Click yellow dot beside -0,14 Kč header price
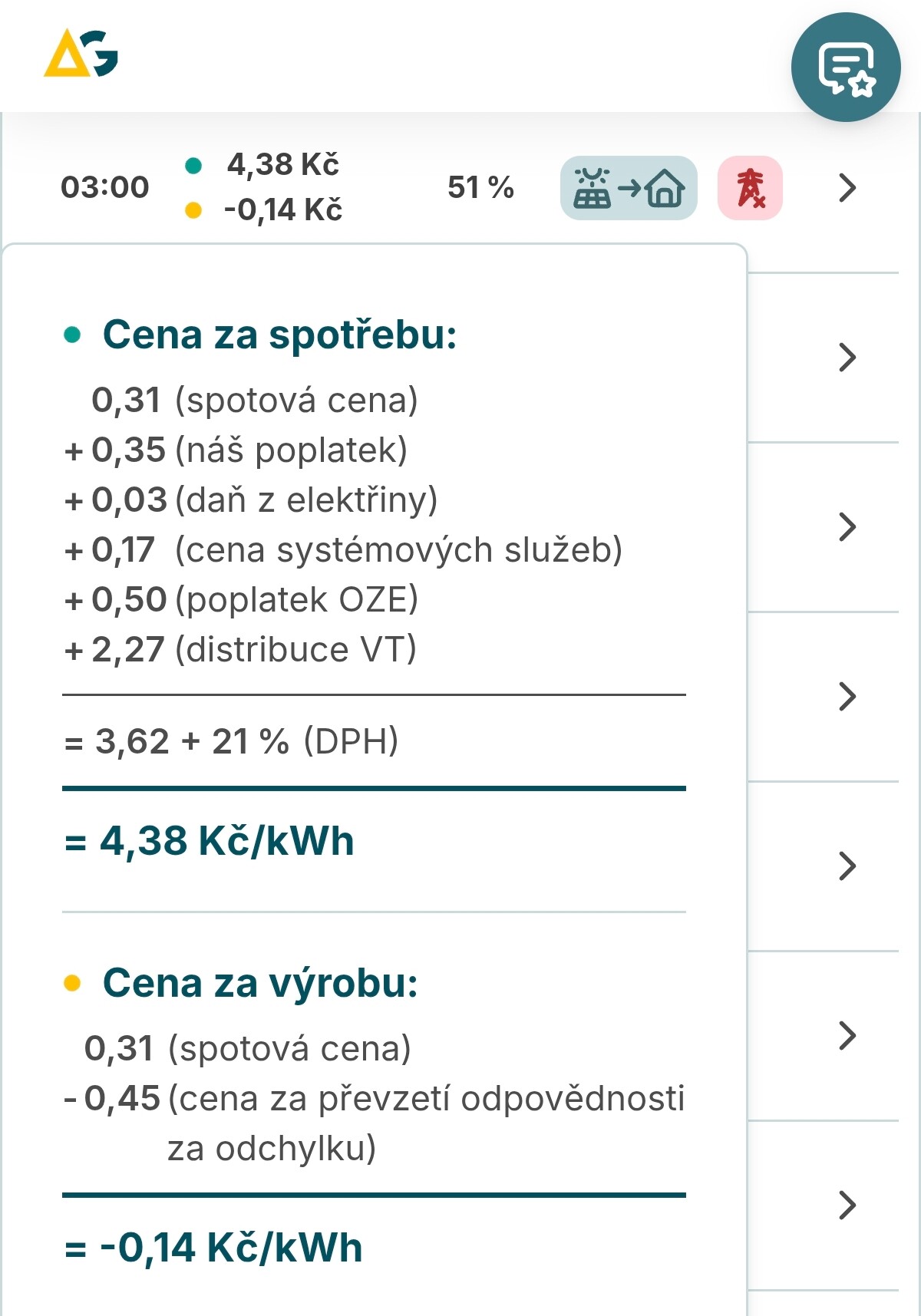The image size is (921, 1316). (193, 209)
